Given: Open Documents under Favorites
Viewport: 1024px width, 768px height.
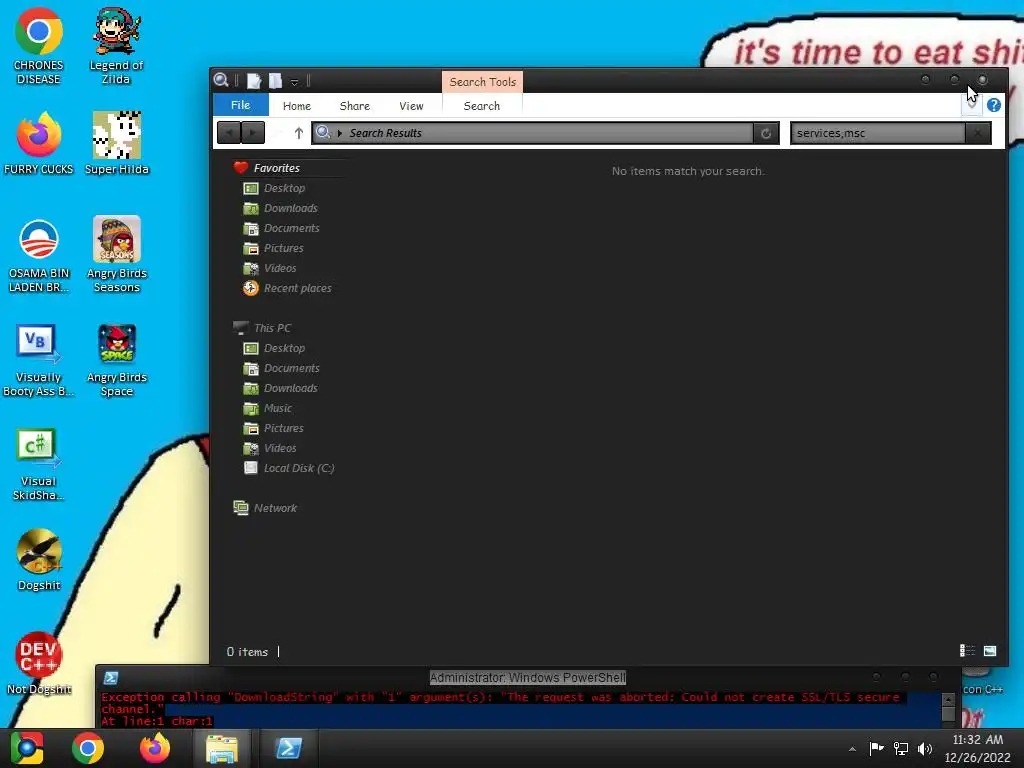Looking at the screenshot, I should tap(281, 228).
